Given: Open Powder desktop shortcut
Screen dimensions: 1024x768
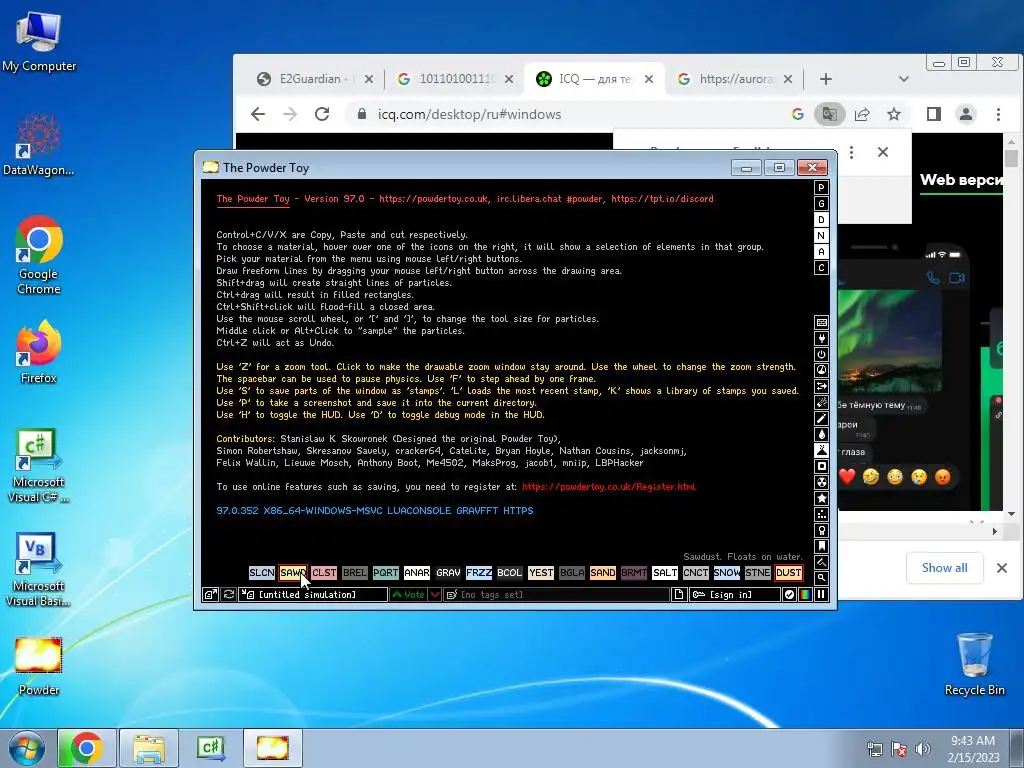Looking at the screenshot, I should [39, 665].
